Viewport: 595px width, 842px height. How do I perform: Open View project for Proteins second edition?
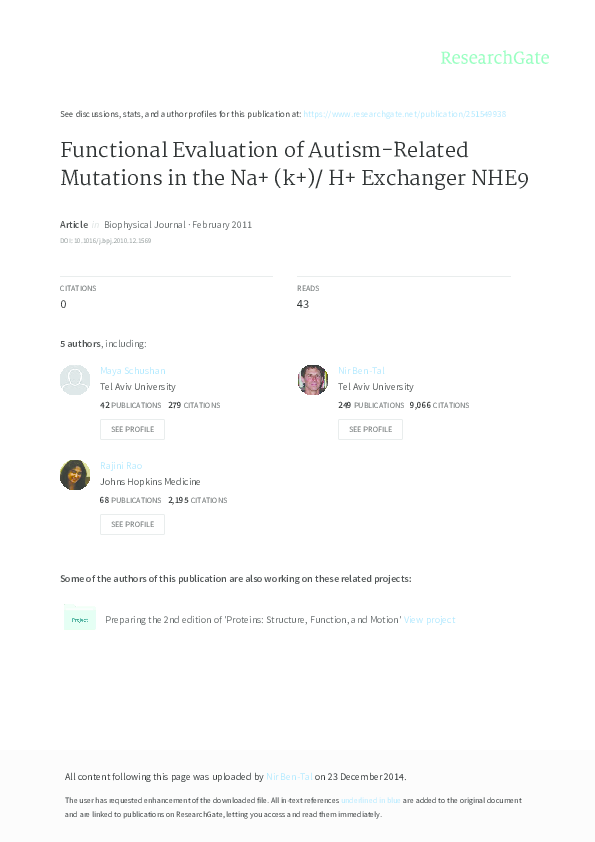coord(430,619)
